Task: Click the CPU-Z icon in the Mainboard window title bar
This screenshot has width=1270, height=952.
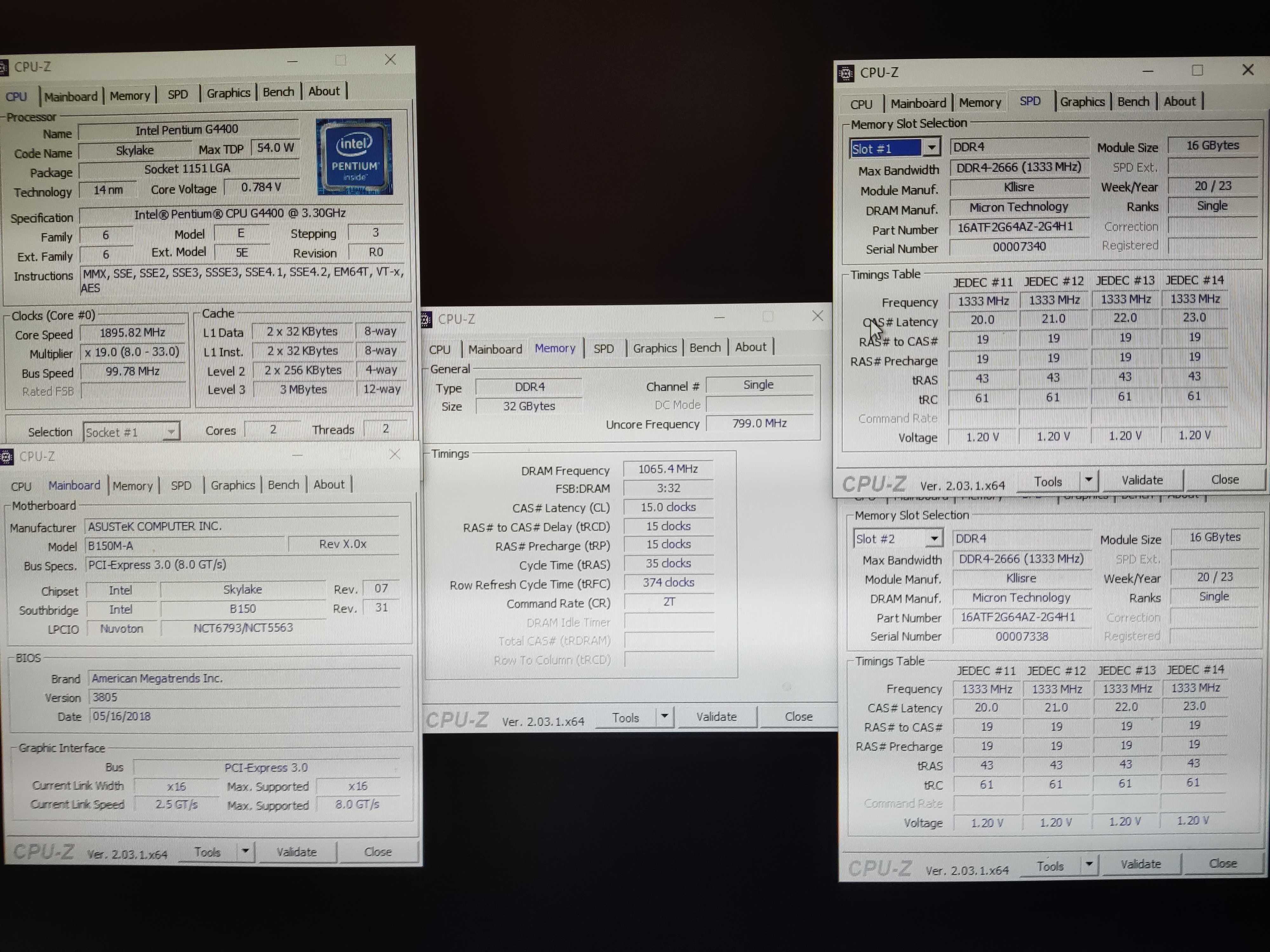Action: click(x=6, y=457)
